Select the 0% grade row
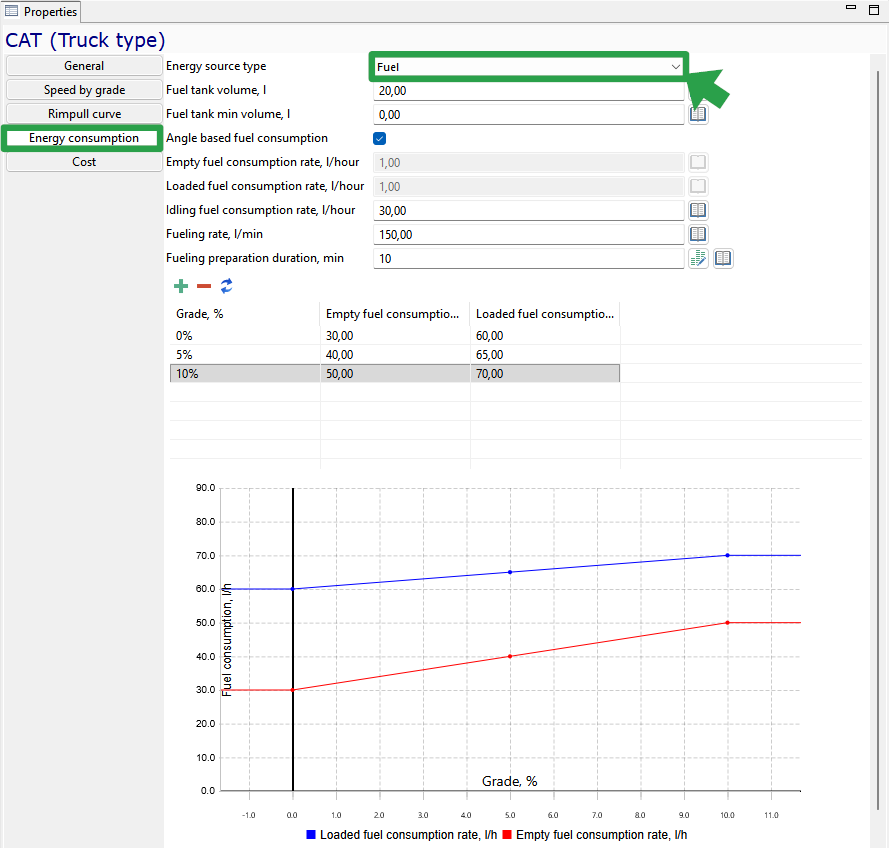The image size is (889, 848). tap(395, 336)
